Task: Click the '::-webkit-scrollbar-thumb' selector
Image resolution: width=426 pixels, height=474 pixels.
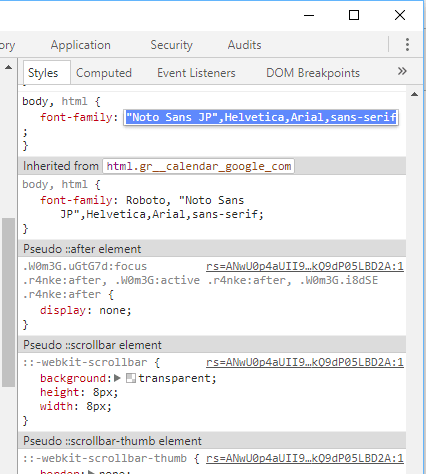Action: [x=105, y=458]
